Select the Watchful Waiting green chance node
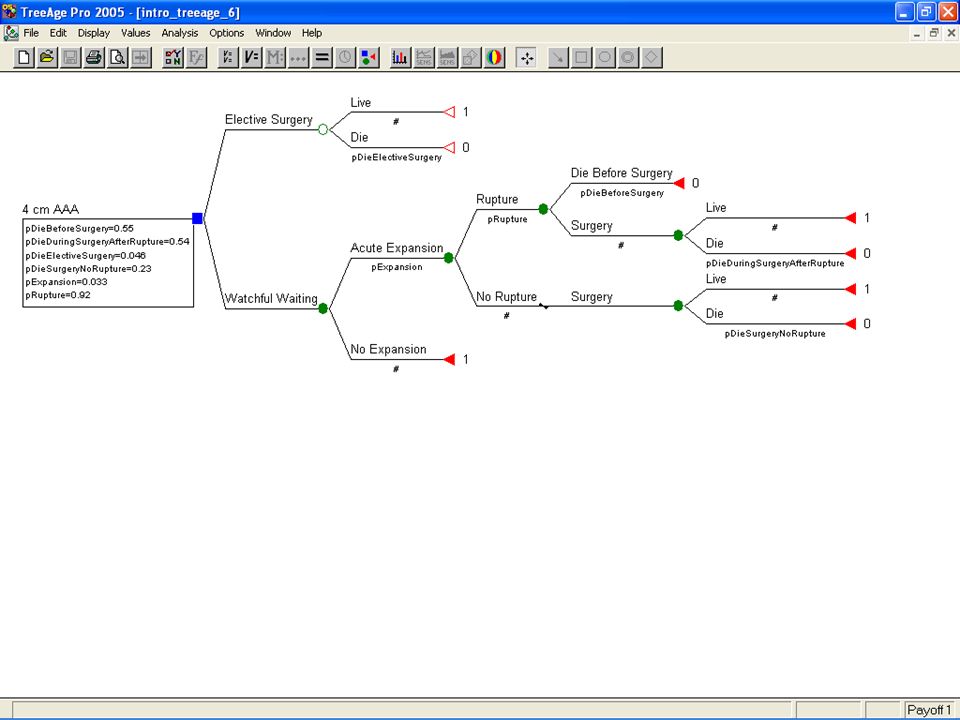The image size is (960, 720). coord(323,308)
